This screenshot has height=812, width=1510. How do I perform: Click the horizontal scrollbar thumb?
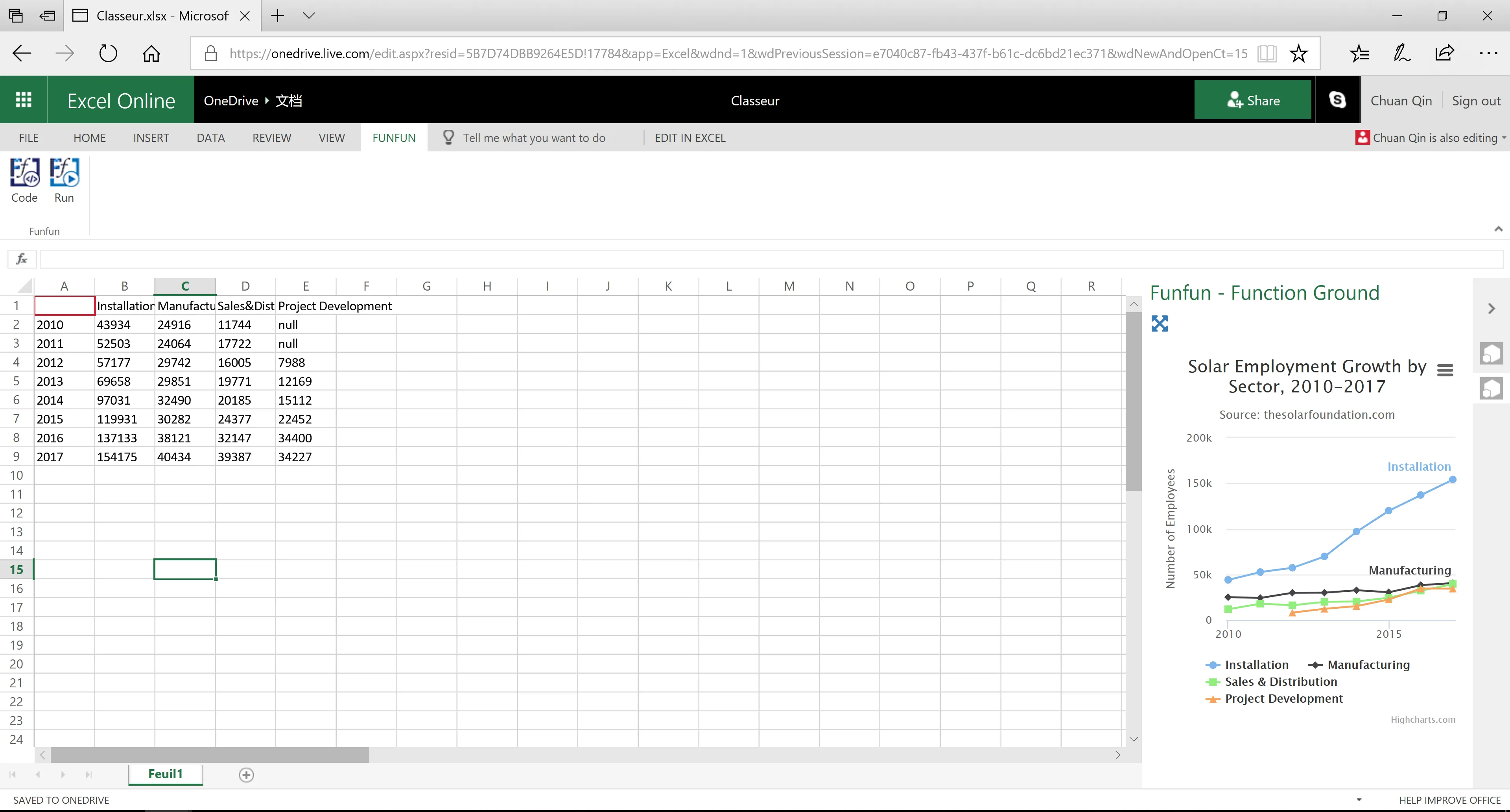click(209, 755)
